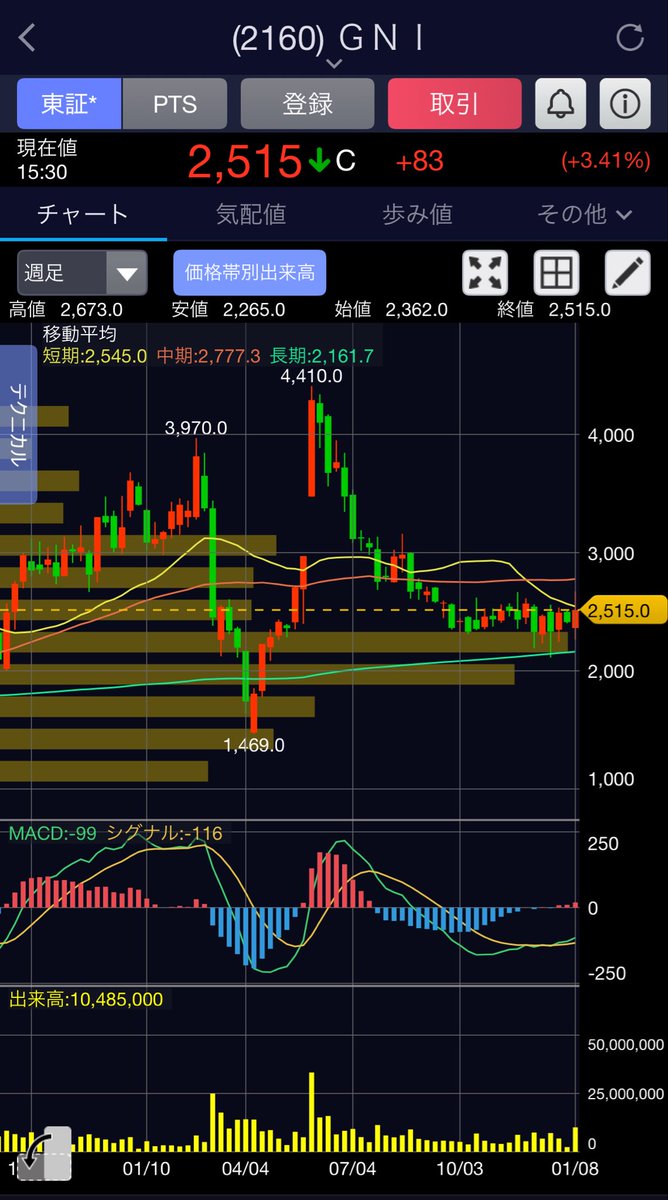Open the stock information icon
This screenshot has width=668, height=1200.
pos(625,103)
